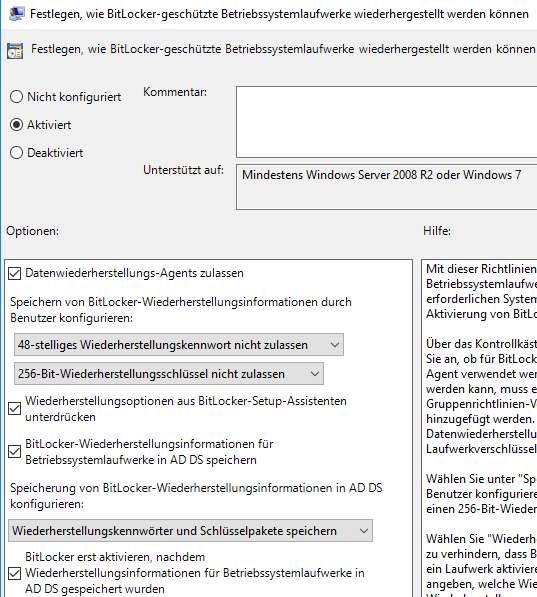Toggle 'Datenwiederherstellungs-Agents zulassen' checkbox

[14, 273]
